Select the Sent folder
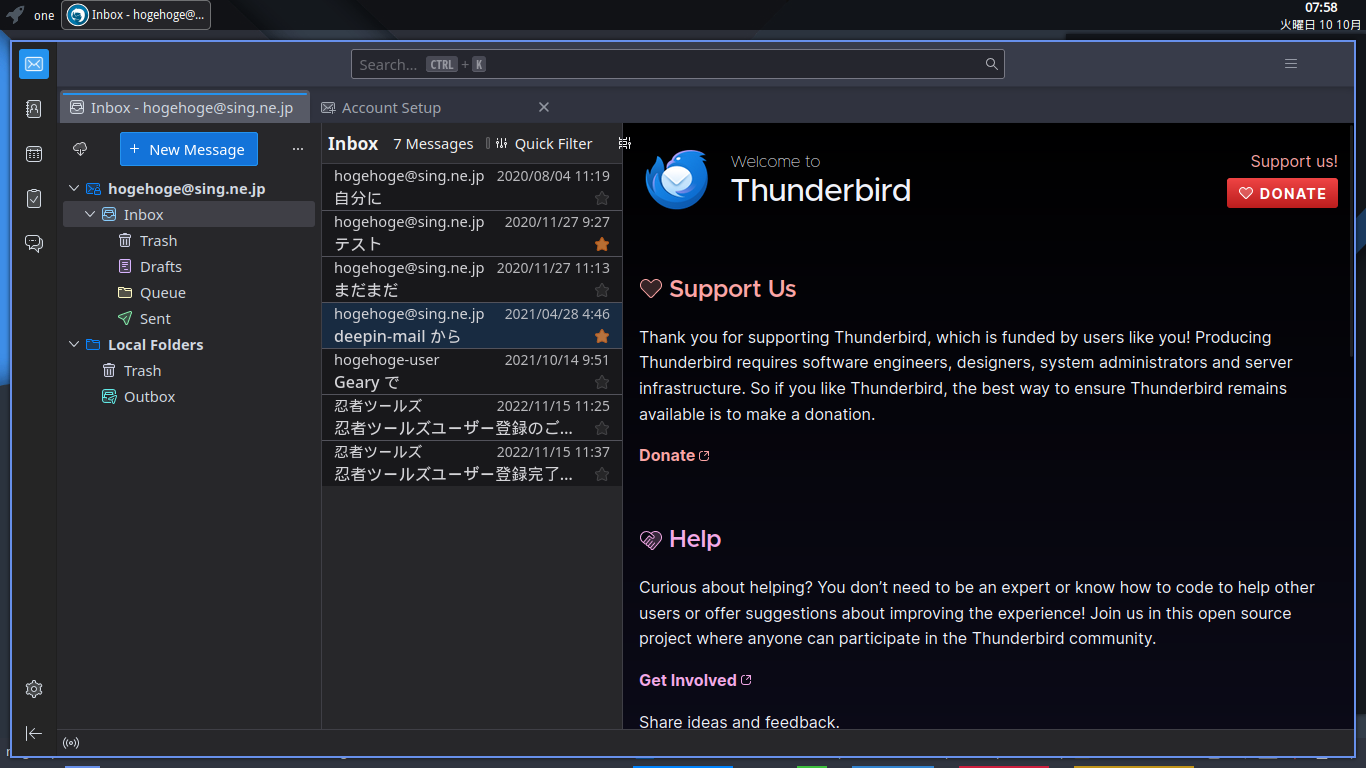 click(189, 318)
